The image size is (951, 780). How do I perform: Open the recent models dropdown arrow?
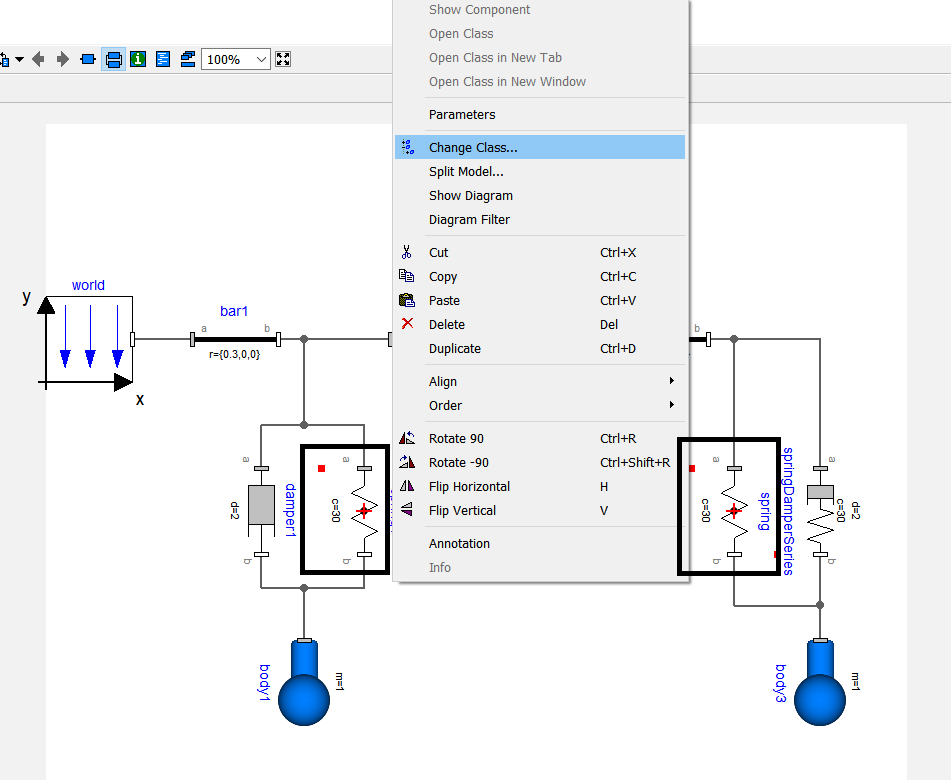pos(19,59)
